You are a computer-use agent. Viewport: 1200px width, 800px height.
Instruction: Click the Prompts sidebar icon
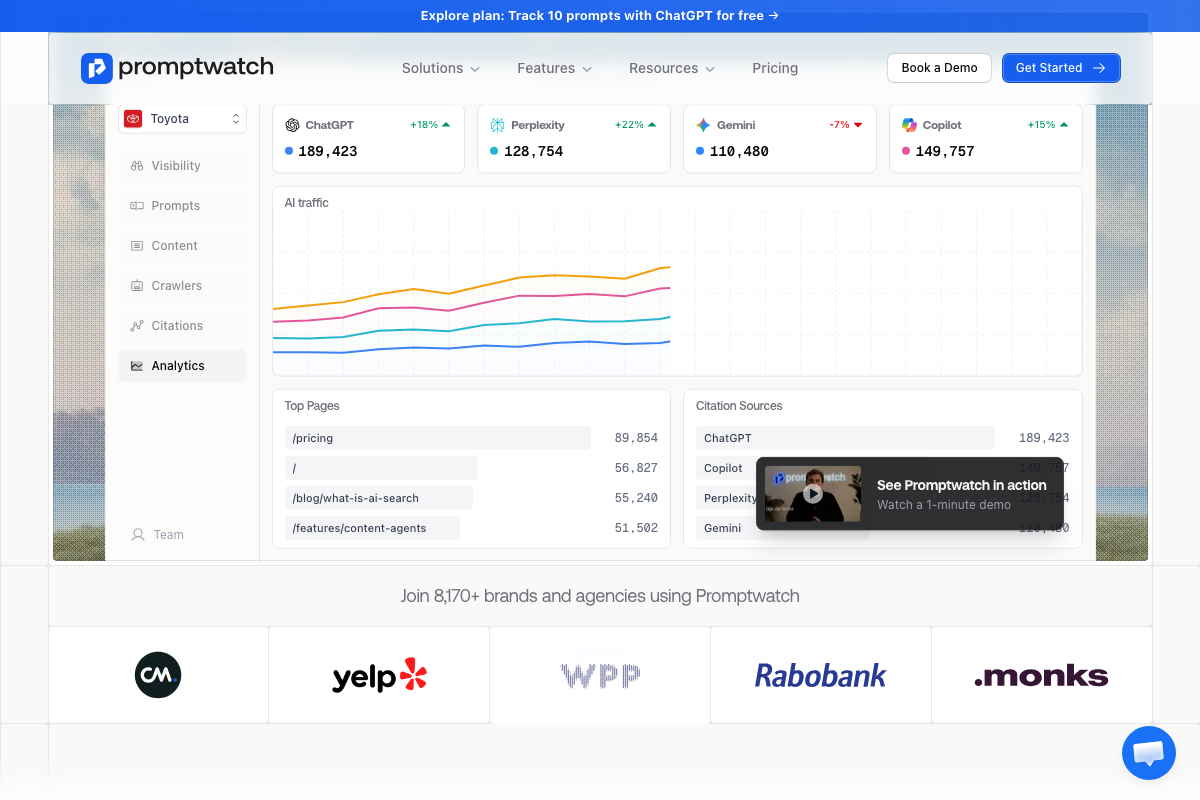pos(137,206)
